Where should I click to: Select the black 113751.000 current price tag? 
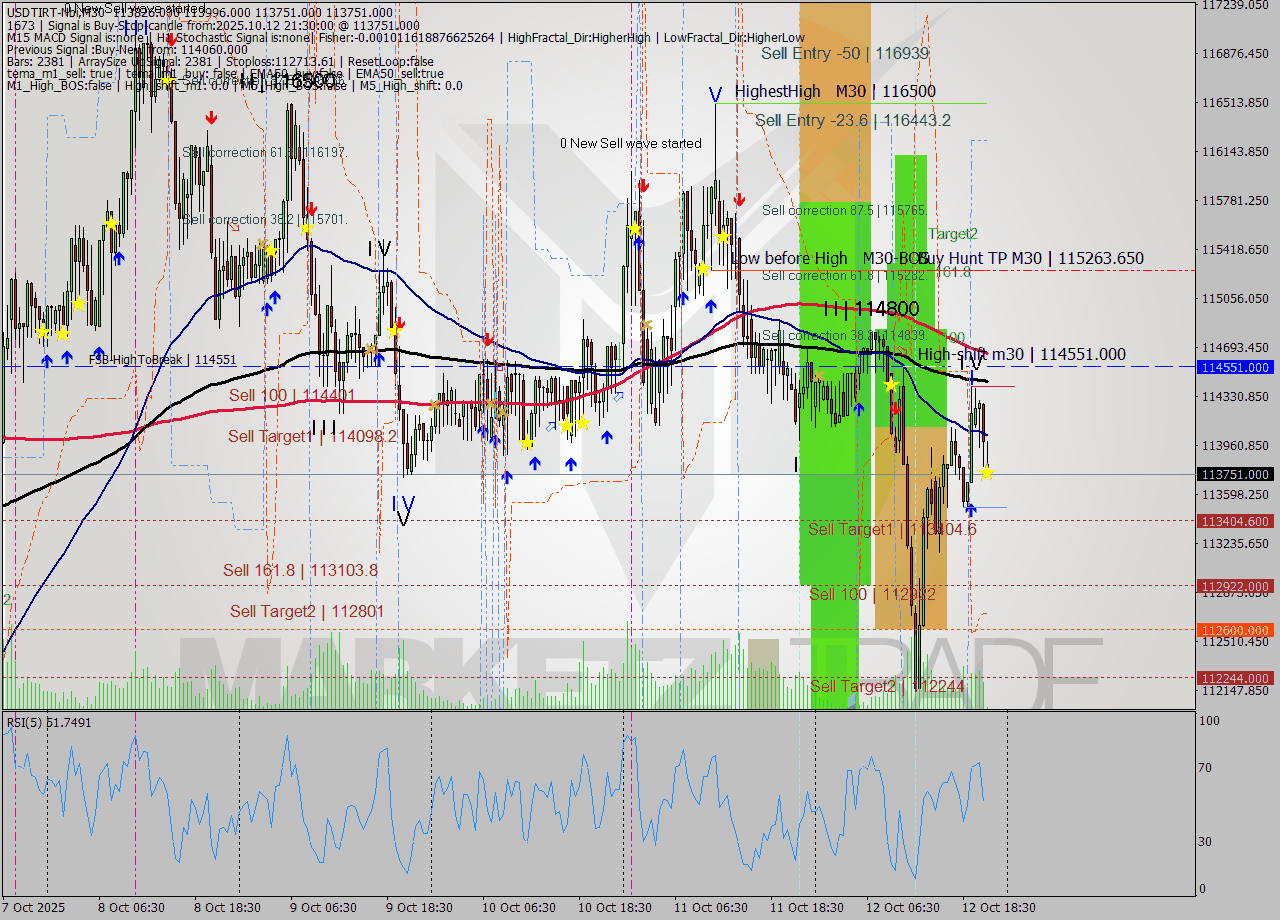pyautogui.click(x=1237, y=474)
